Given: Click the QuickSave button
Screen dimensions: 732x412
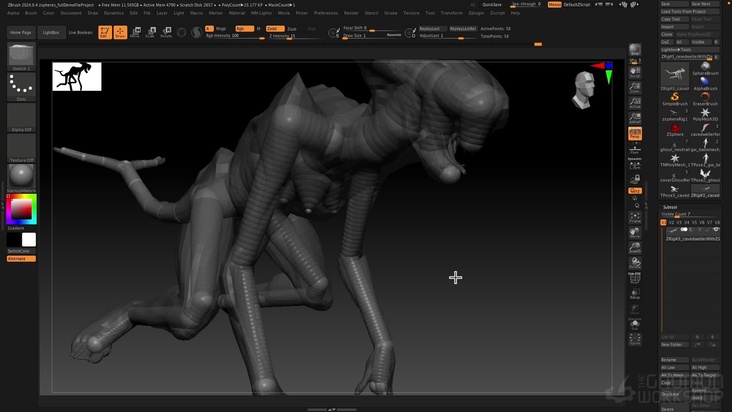Looking at the screenshot, I should [492, 5].
